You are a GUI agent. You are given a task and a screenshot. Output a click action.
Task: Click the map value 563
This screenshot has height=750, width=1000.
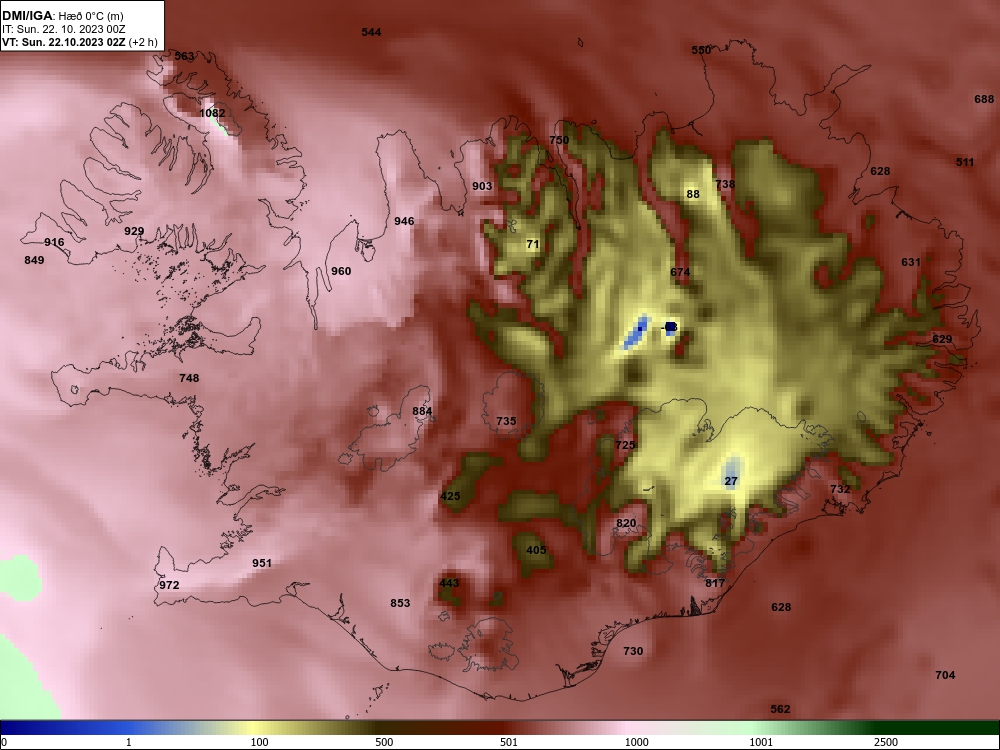pos(184,56)
